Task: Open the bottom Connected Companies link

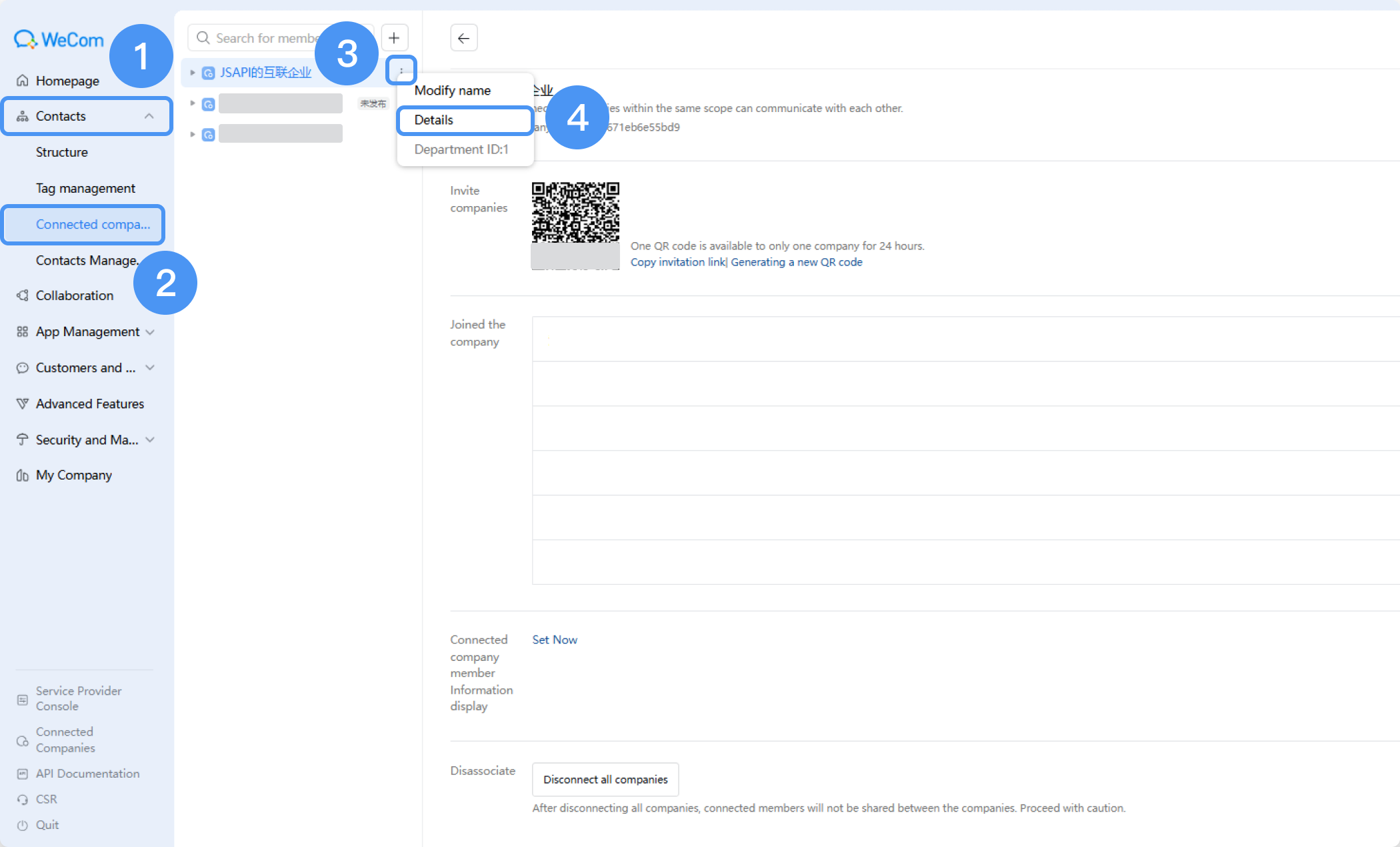Action: (x=65, y=740)
